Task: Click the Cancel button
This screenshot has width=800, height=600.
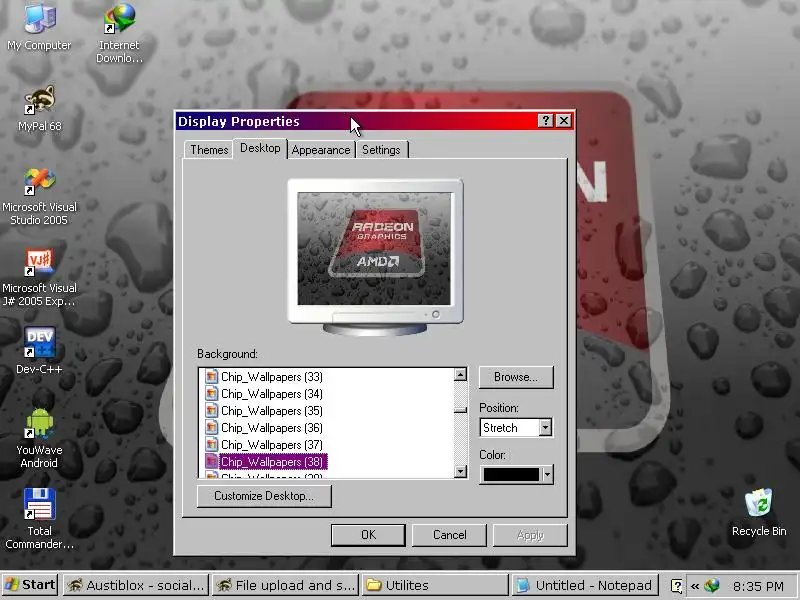Action: pos(449,535)
